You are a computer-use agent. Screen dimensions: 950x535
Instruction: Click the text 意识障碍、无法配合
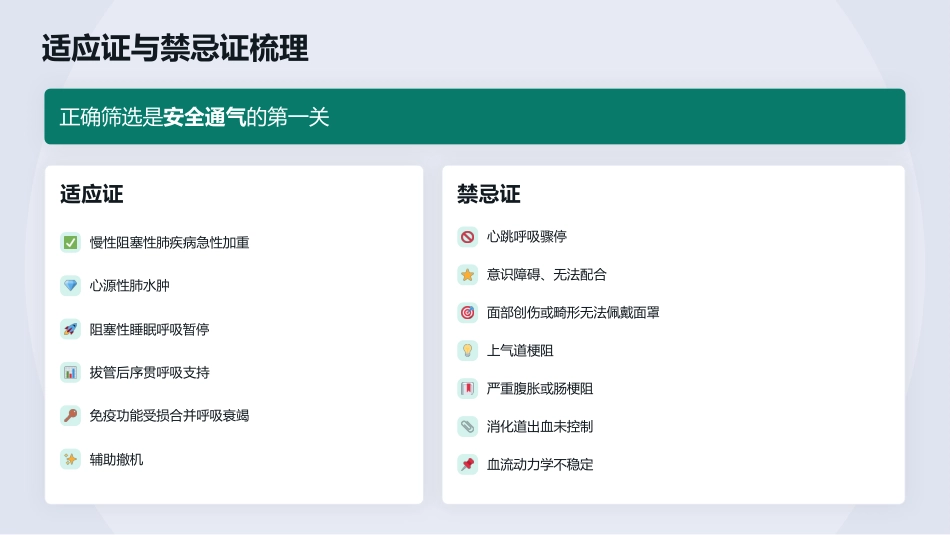[546, 274]
